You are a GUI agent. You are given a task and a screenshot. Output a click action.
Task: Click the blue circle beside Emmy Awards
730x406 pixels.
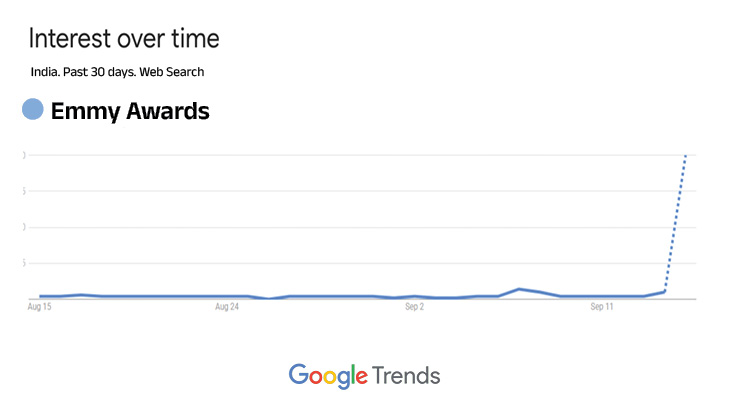point(33,110)
